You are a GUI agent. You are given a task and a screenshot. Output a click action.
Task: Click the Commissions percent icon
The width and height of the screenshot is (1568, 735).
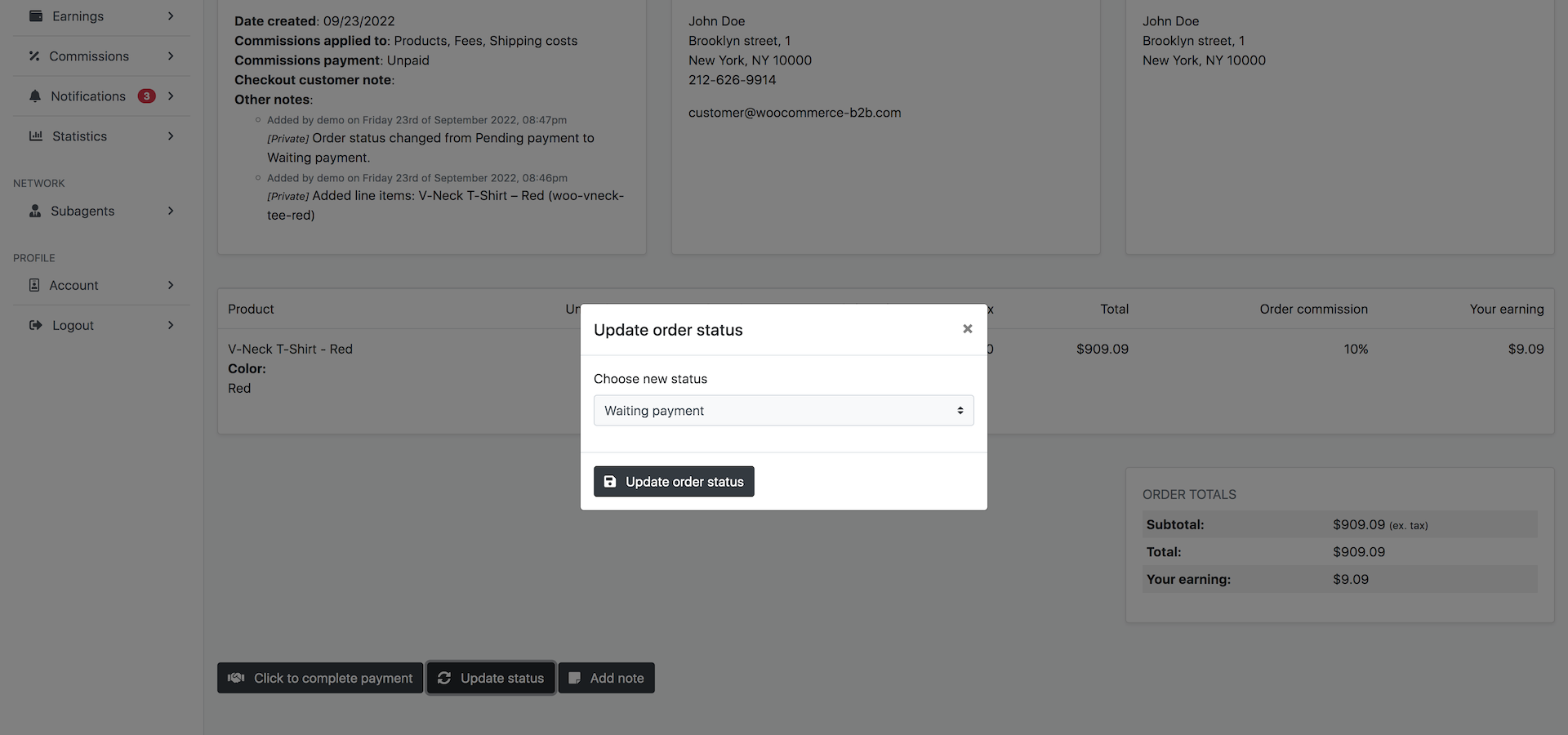tap(34, 56)
